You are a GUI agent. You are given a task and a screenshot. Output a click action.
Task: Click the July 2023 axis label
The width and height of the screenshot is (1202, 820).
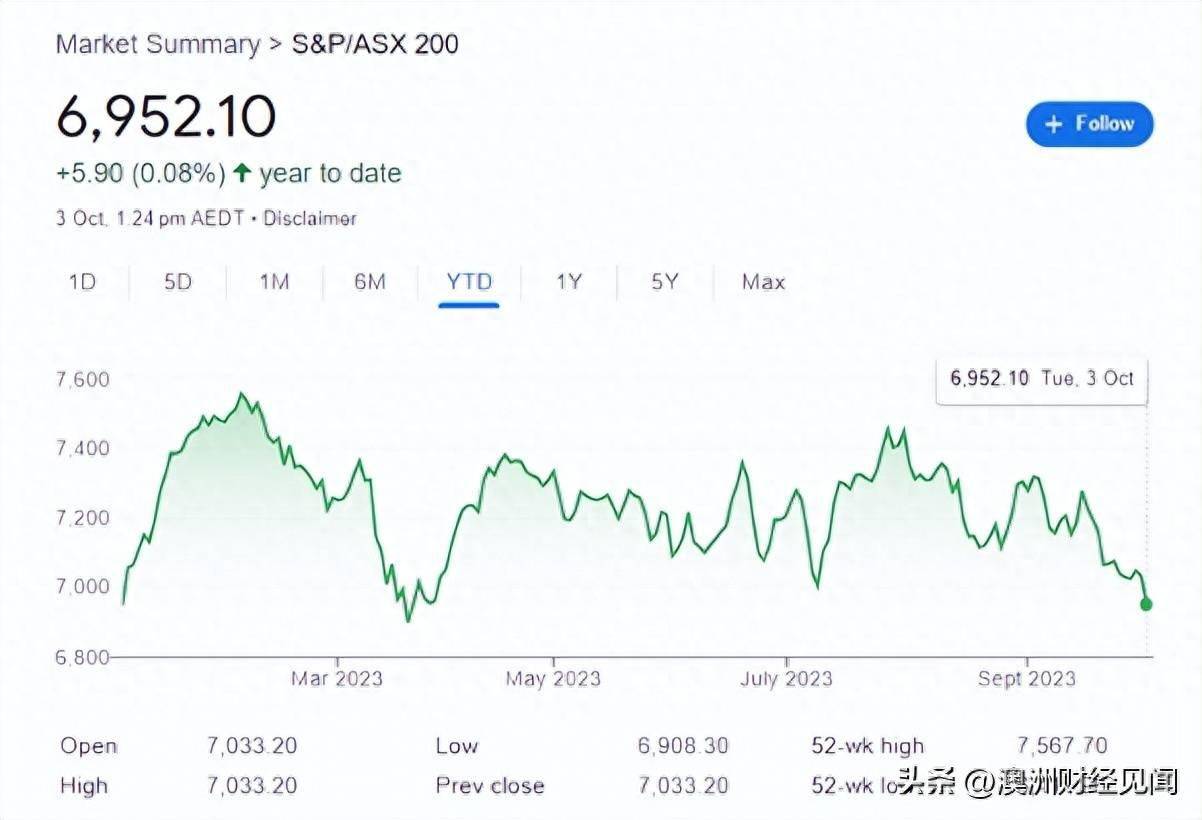tap(786, 678)
